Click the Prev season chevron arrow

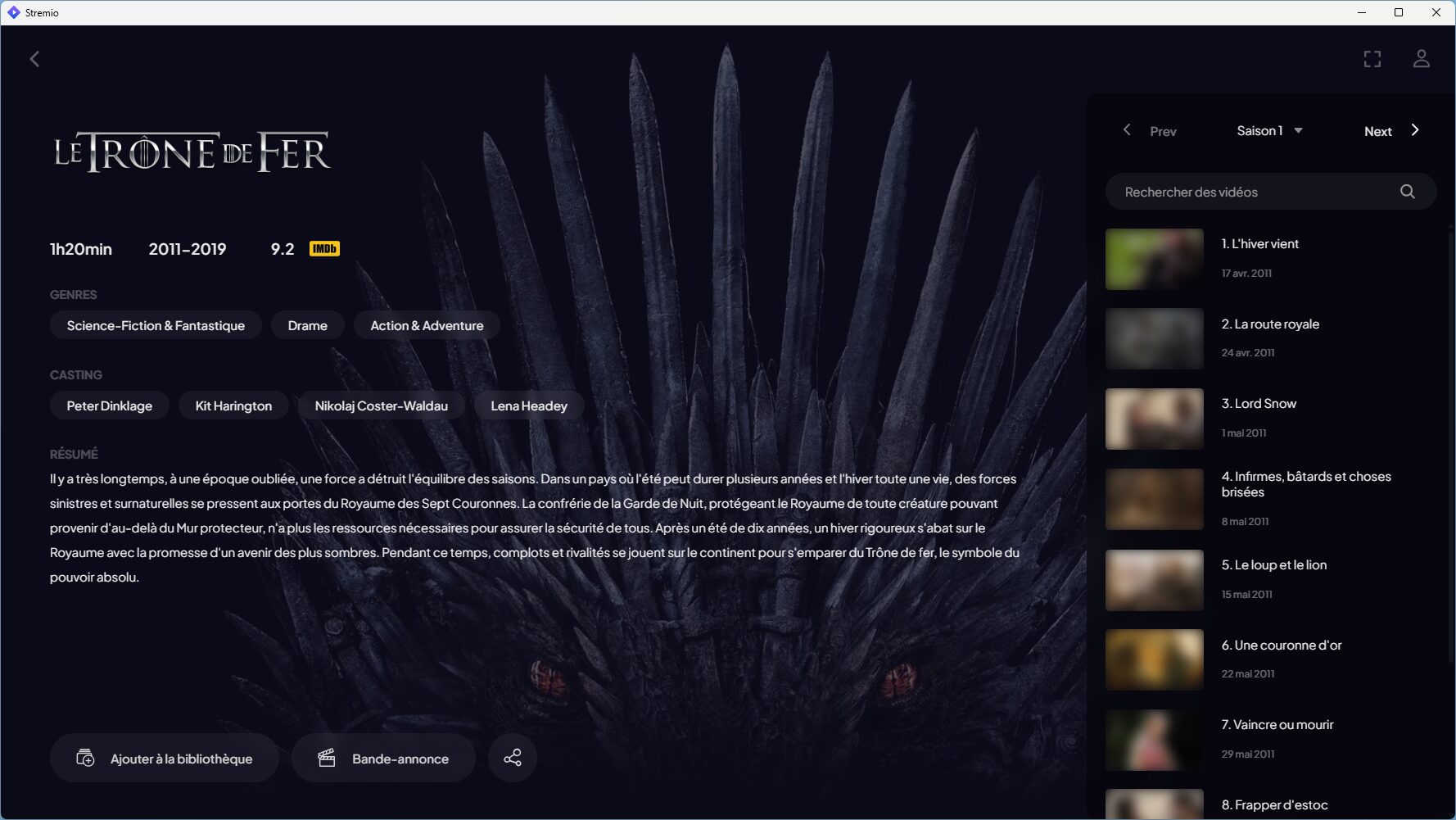point(1127,130)
